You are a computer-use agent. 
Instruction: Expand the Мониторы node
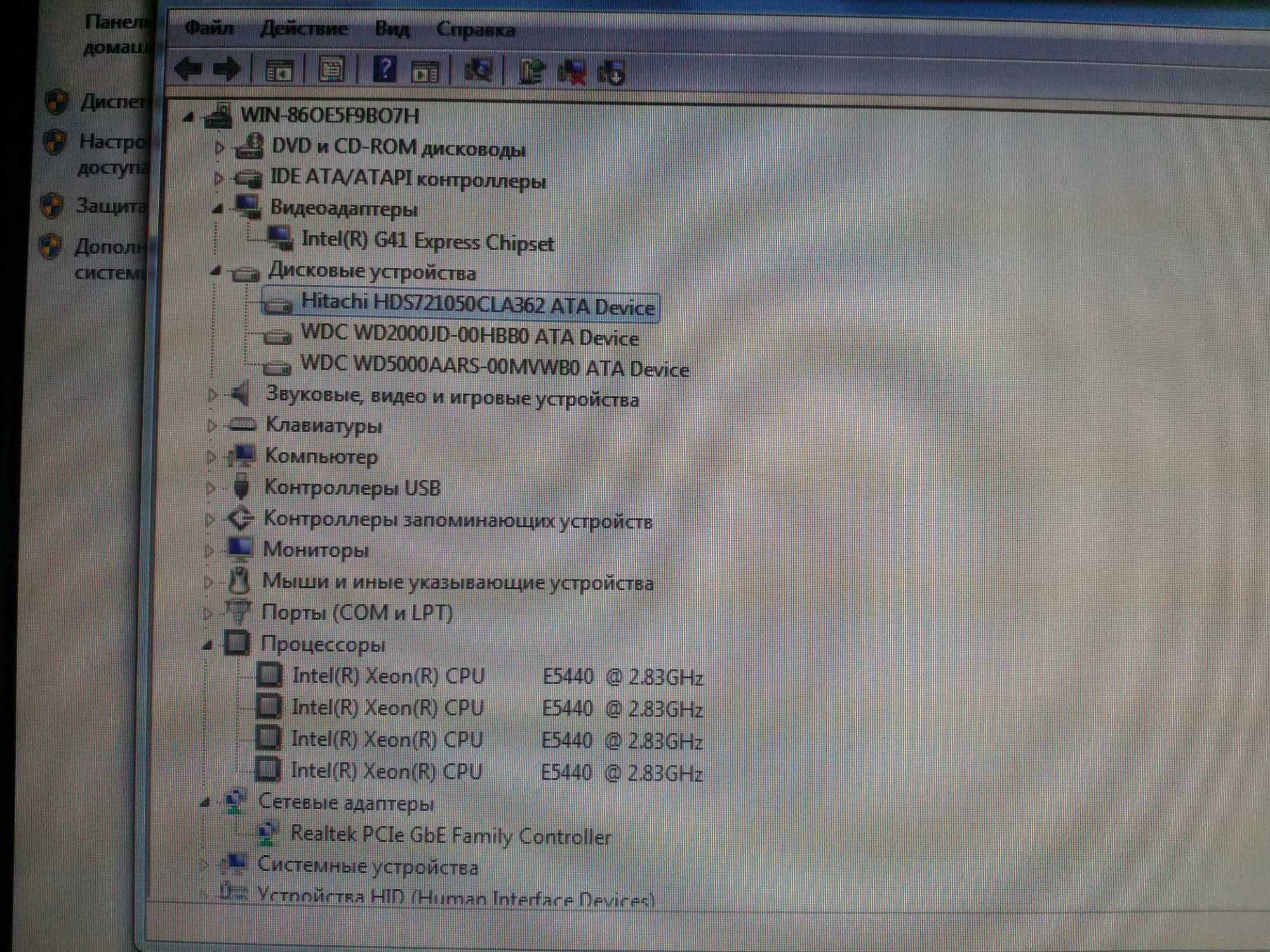pyautogui.click(x=209, y=550)
